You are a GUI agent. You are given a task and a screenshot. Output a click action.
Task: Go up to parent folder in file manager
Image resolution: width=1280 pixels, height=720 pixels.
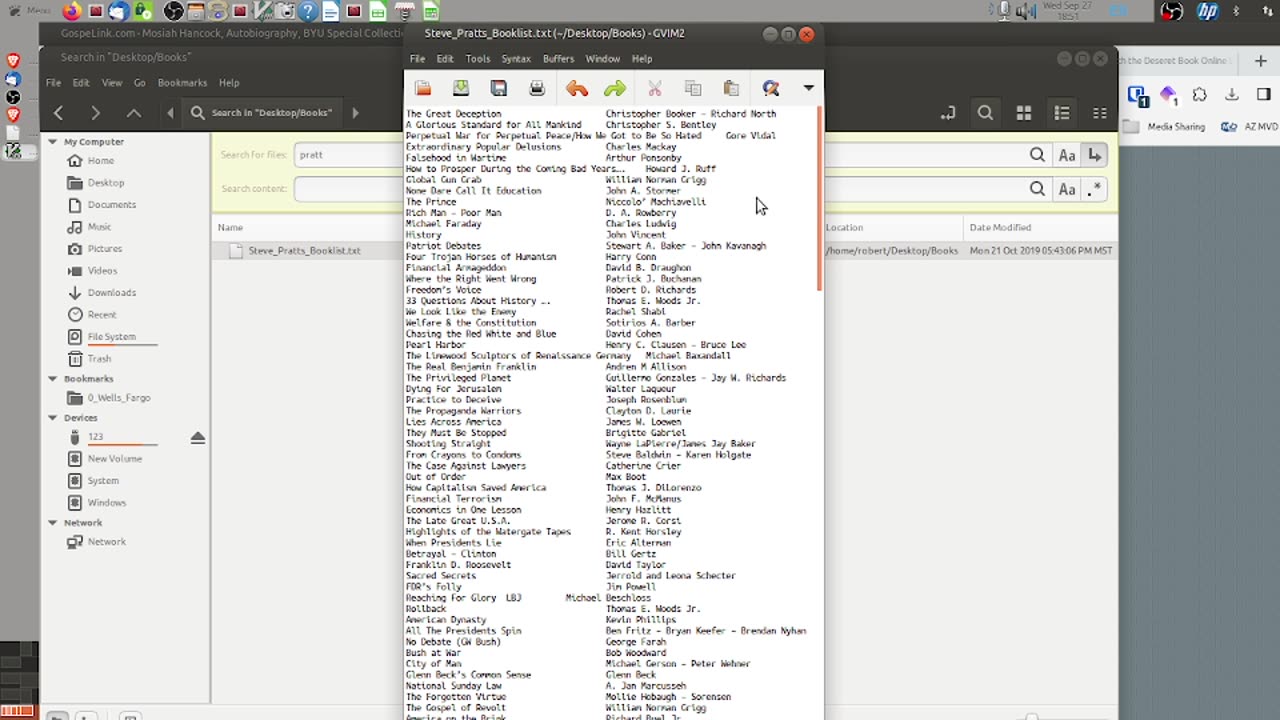133,113
